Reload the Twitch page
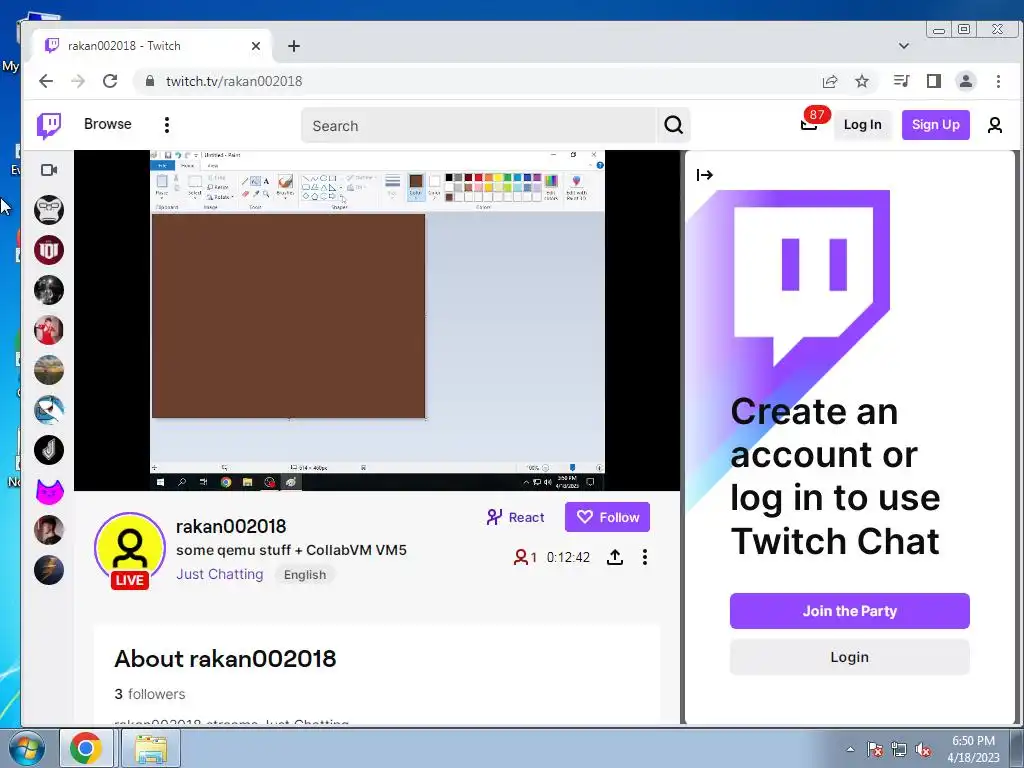Screen dimensions: 1024x768 [110, 81]
